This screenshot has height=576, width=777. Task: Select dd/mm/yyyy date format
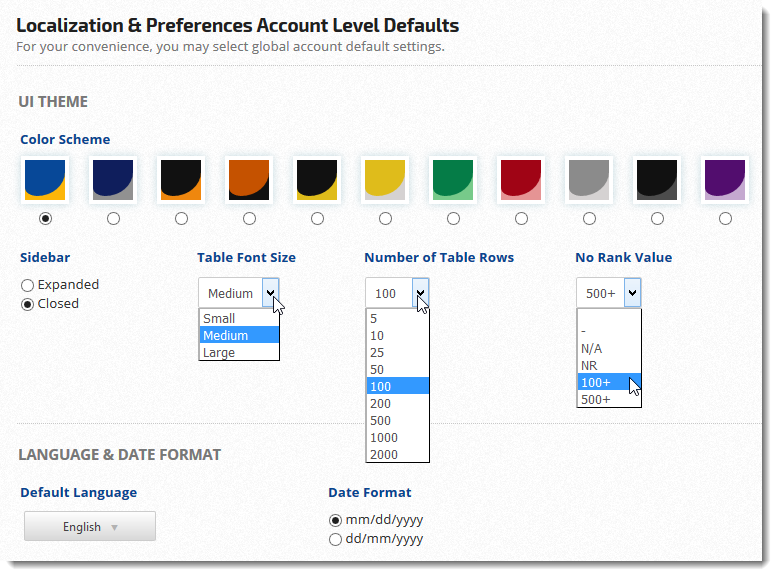[336, 539]
